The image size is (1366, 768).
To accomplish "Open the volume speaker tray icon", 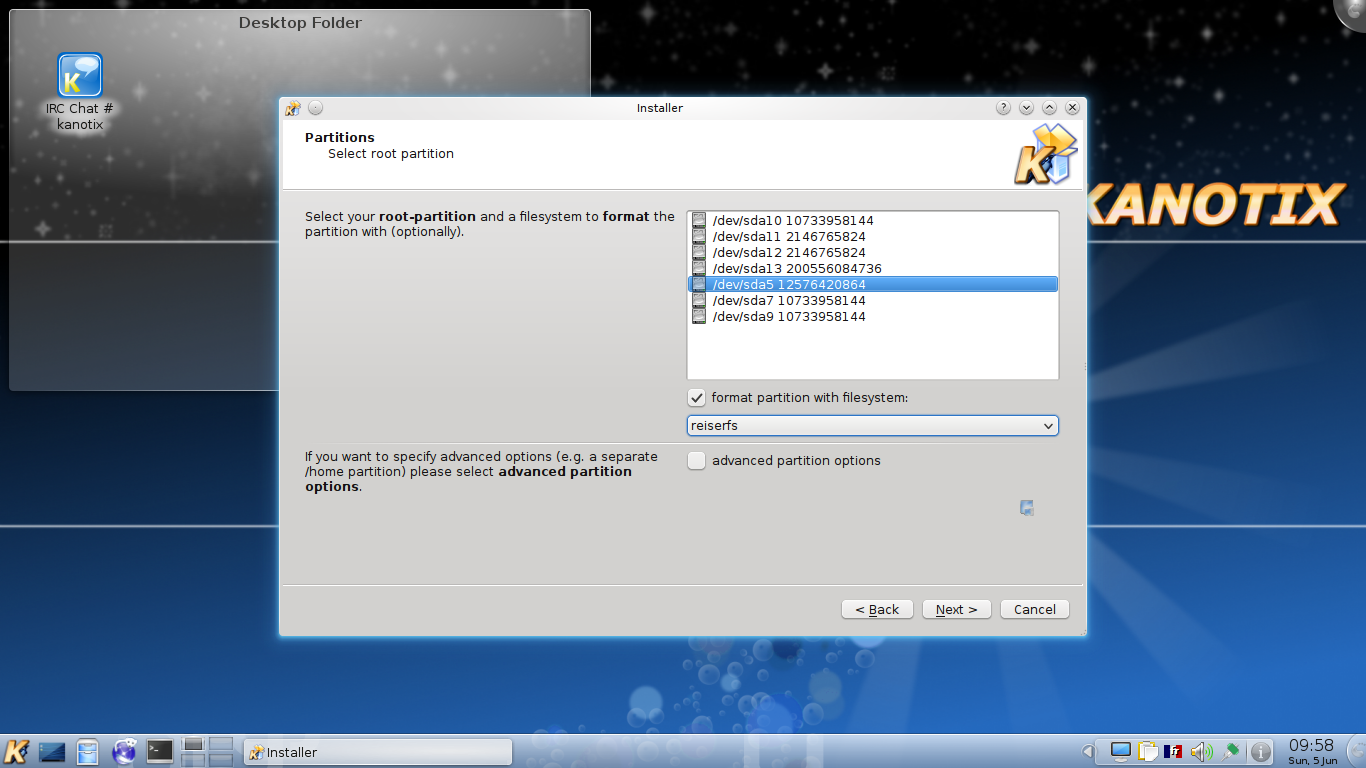I will pos(1201,751).
